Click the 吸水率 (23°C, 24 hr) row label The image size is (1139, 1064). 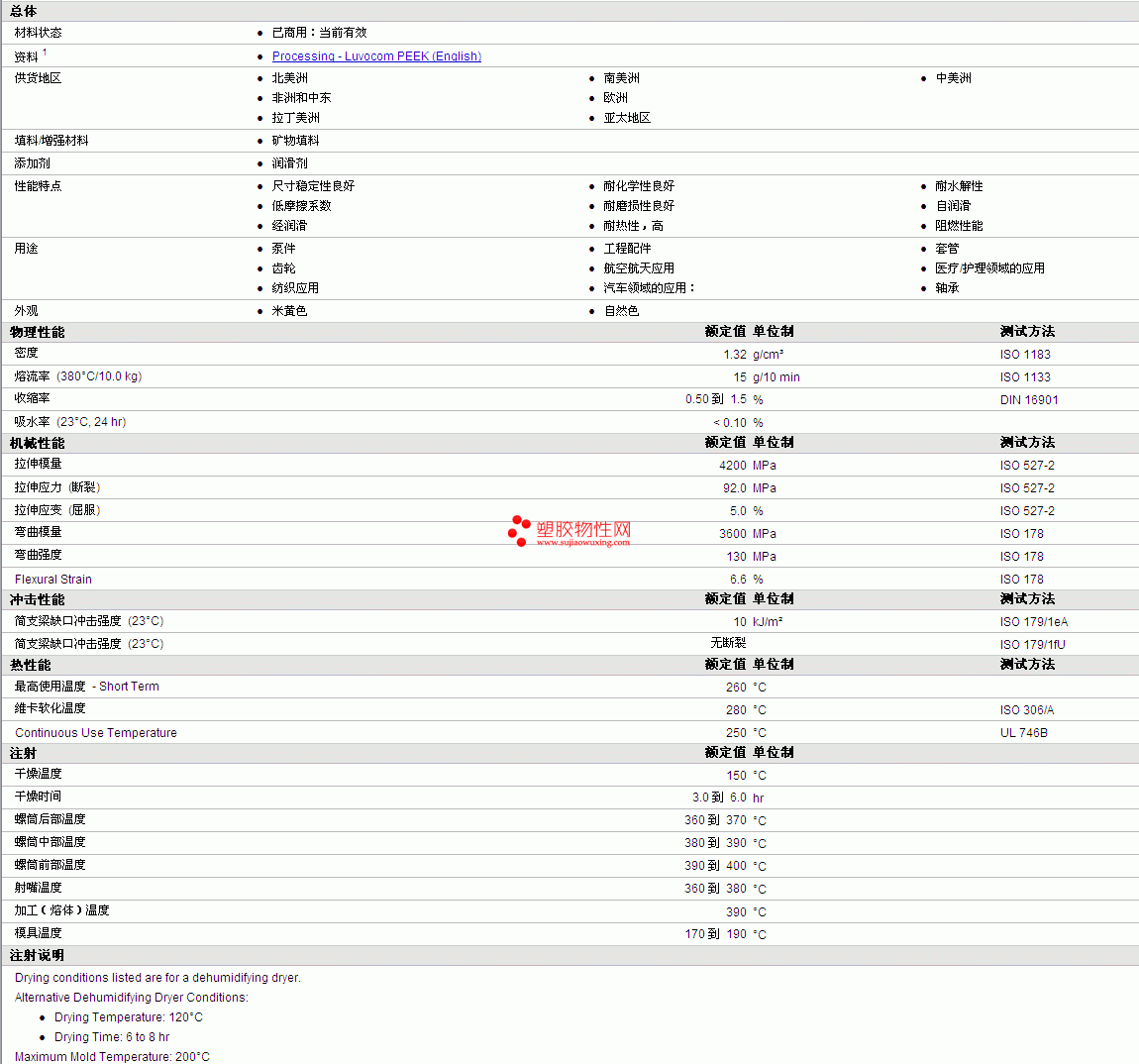69,422
